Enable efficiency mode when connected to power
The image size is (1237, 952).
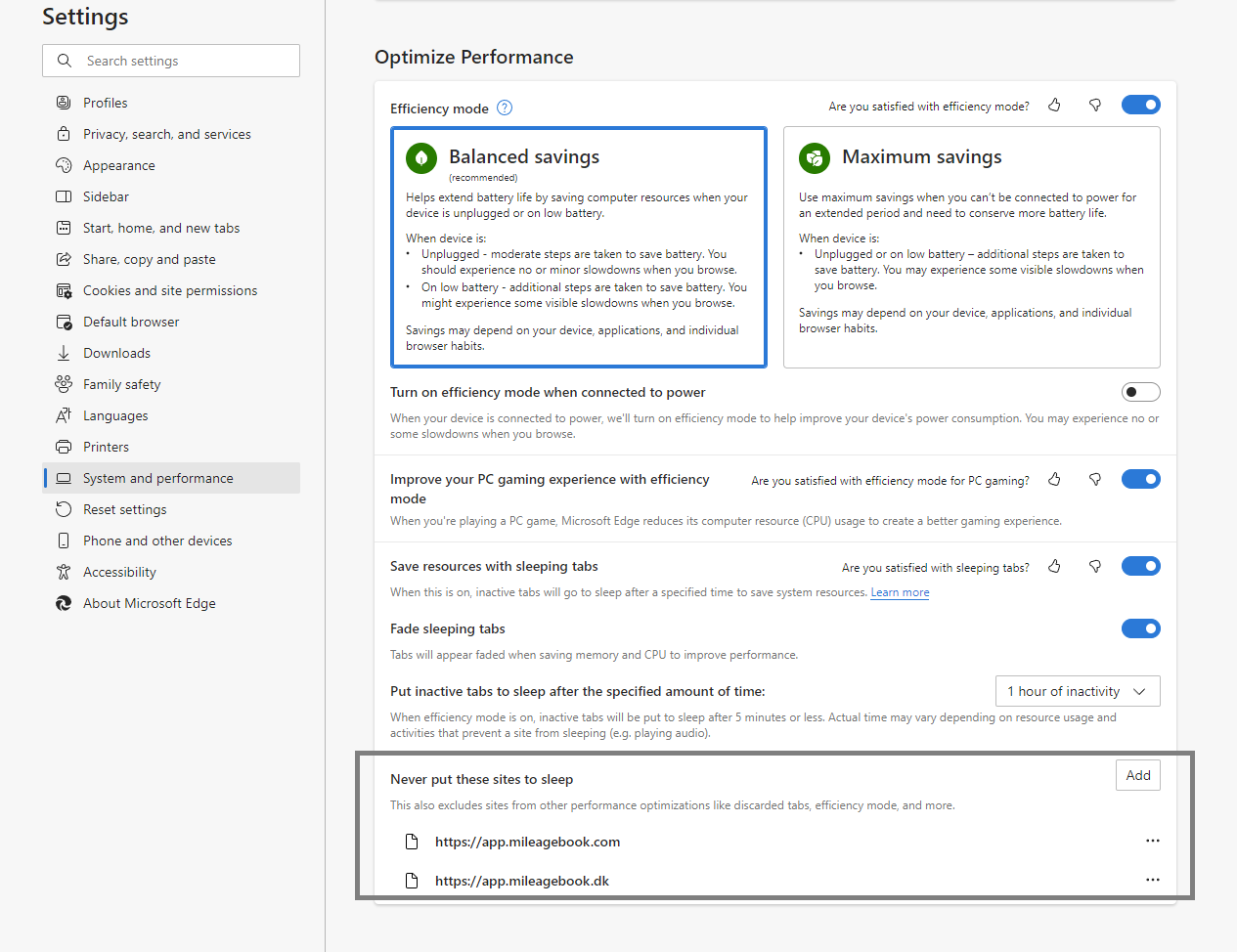[x=1141, y=392]
